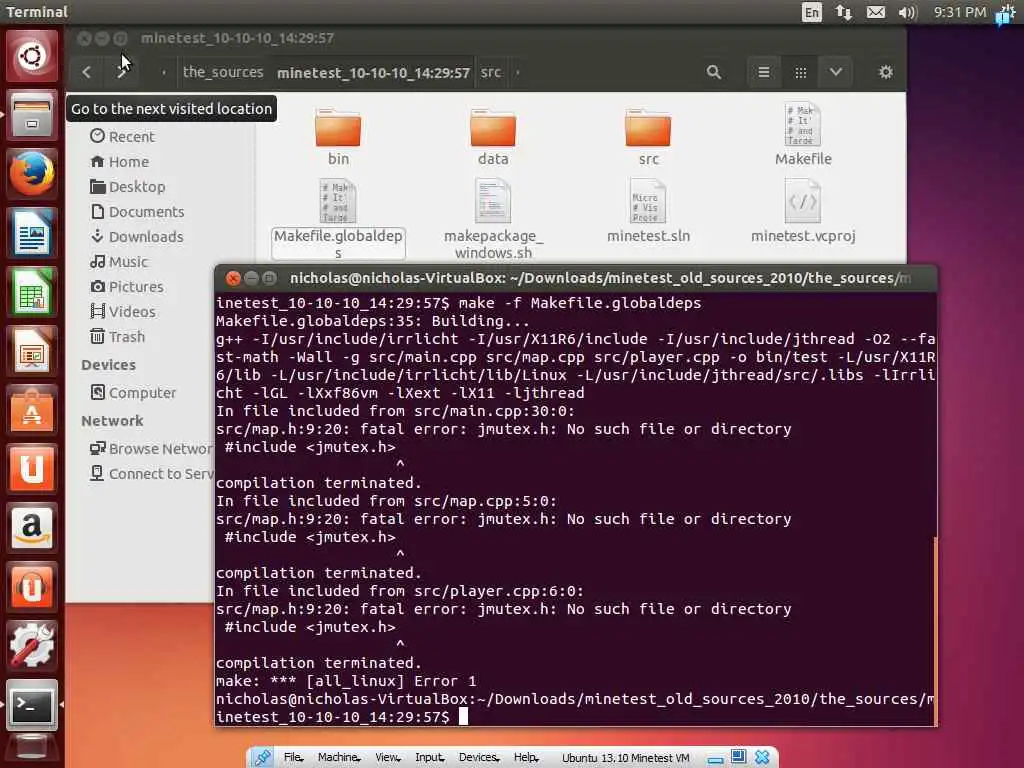Viewport: 1024px width, 768px height.
Task: Open the VirtualBox File menu
Action: pos(293,758)
